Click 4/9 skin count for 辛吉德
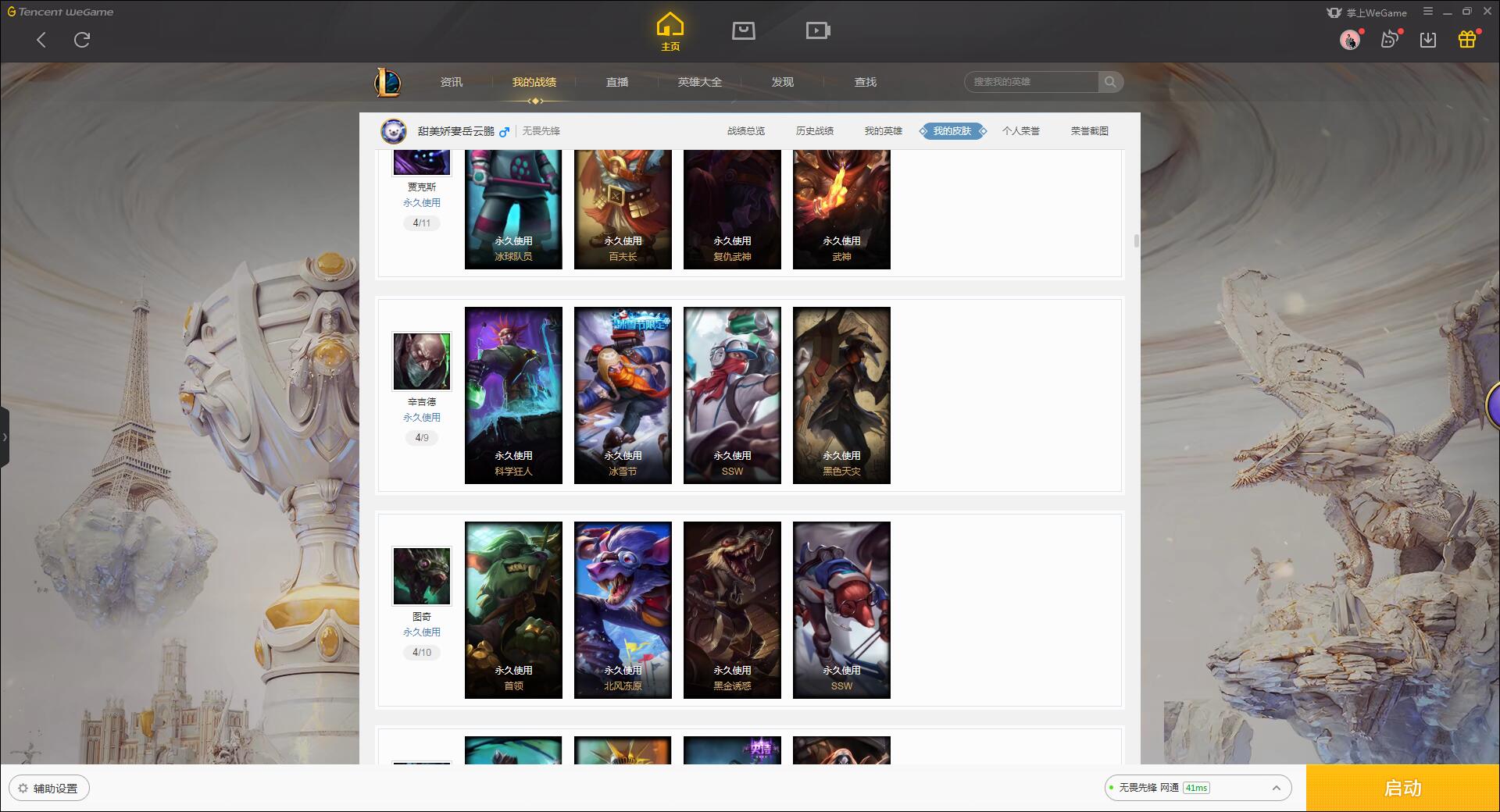Viewport: 1500px width, 812px height. 422,438
